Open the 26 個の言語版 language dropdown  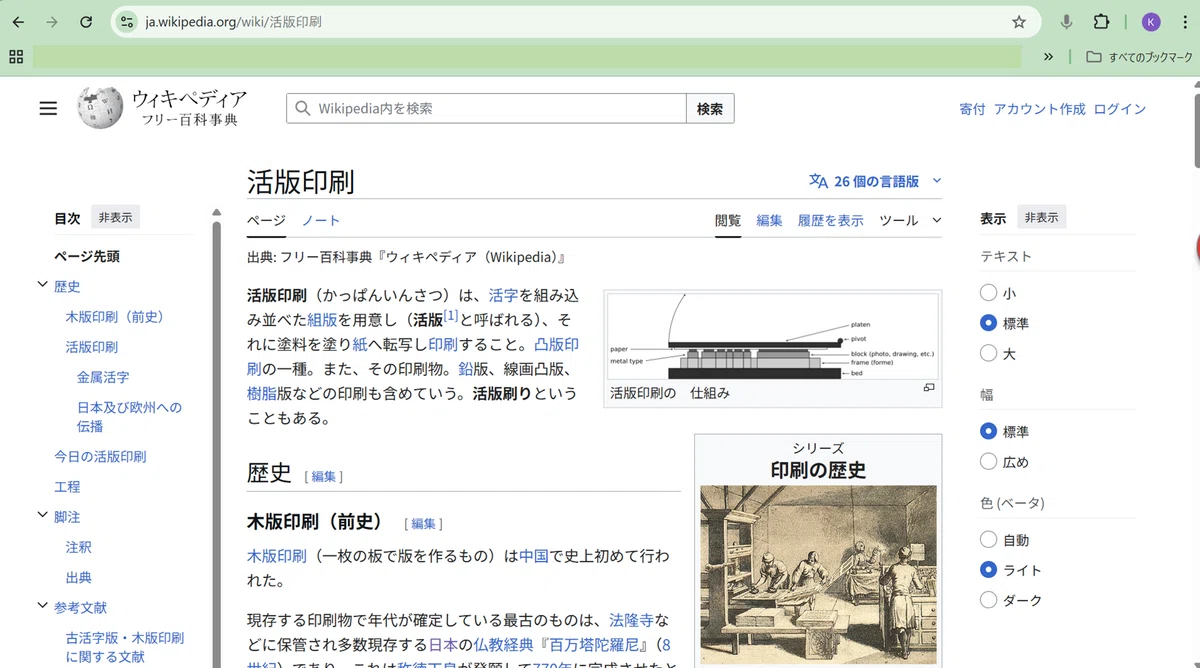click(875, 181)
